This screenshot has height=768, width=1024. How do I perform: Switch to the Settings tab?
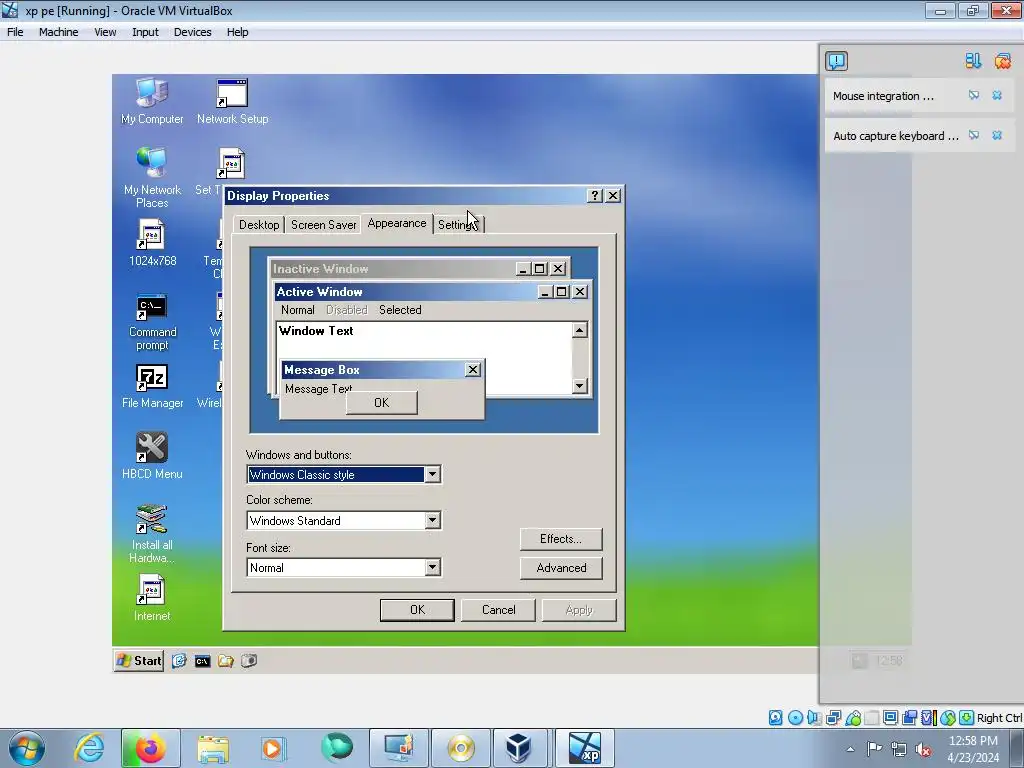(x=458, y=225)
